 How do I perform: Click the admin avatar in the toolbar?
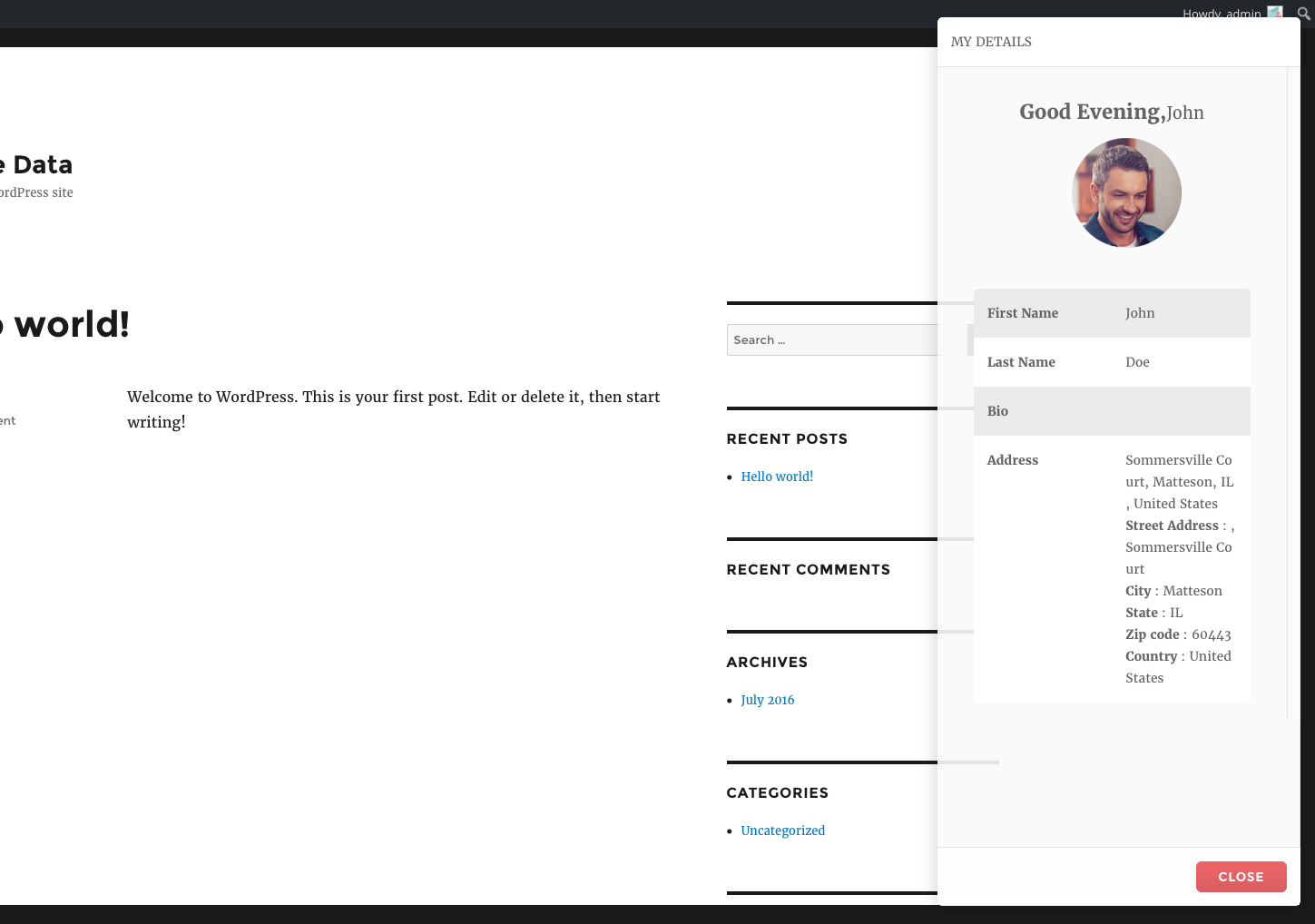tap(1275, 12)
